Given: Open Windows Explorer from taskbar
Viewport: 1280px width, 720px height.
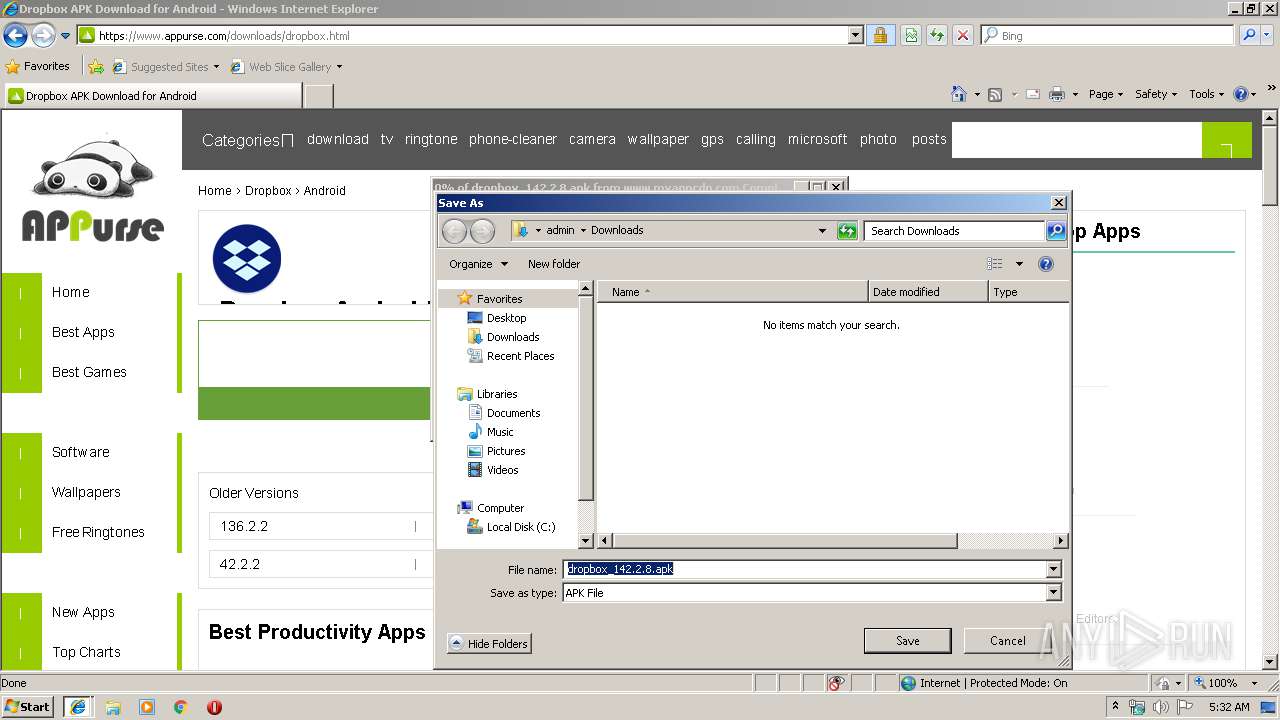Looking at the screenshot, I should click(113, 707).
